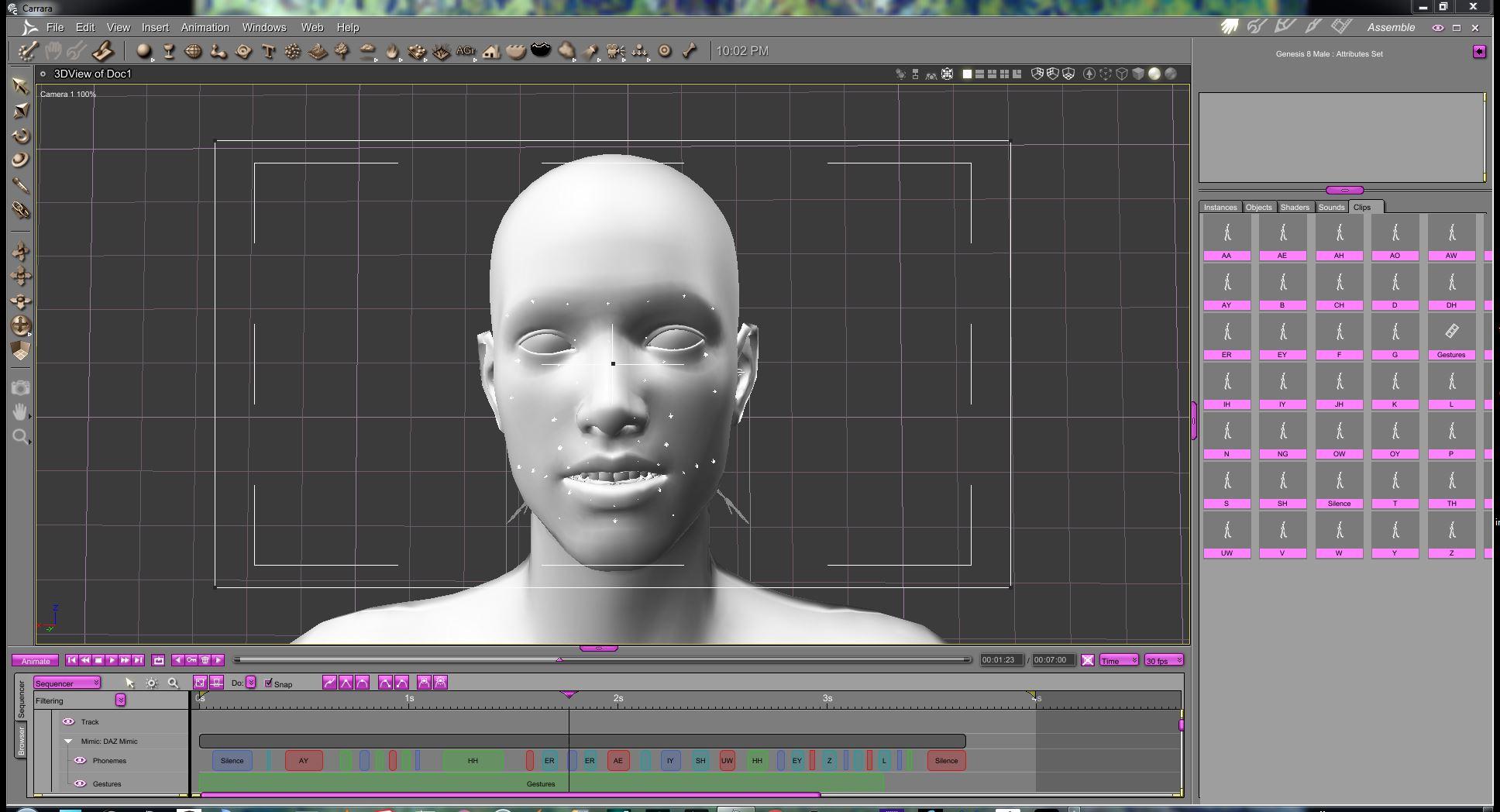Select the Rotate tool in left toolbar
The image size is (1500, 812).
coord(21,136)
